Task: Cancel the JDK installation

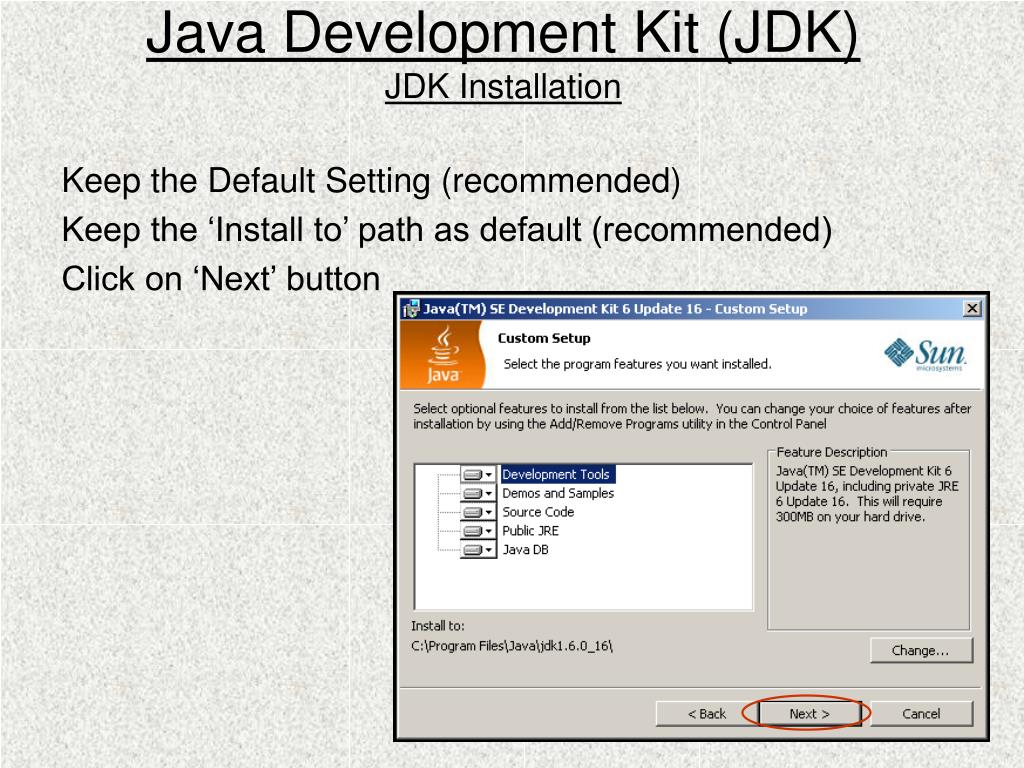Action: click(x=921, y=713)
